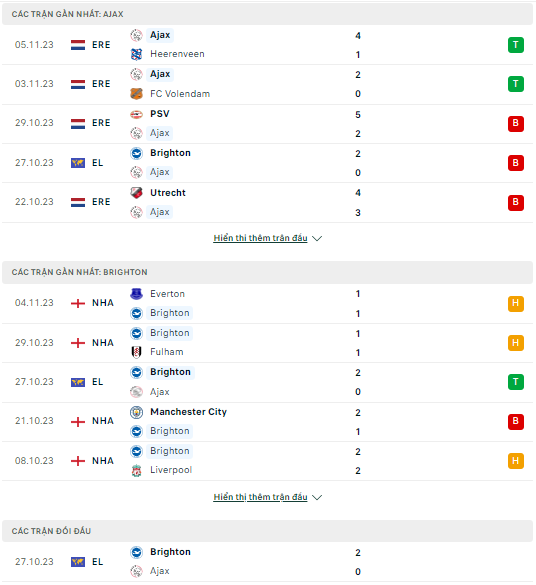Expand more matches under Brighton section
The image size is (536, 585).
[260, 497]
